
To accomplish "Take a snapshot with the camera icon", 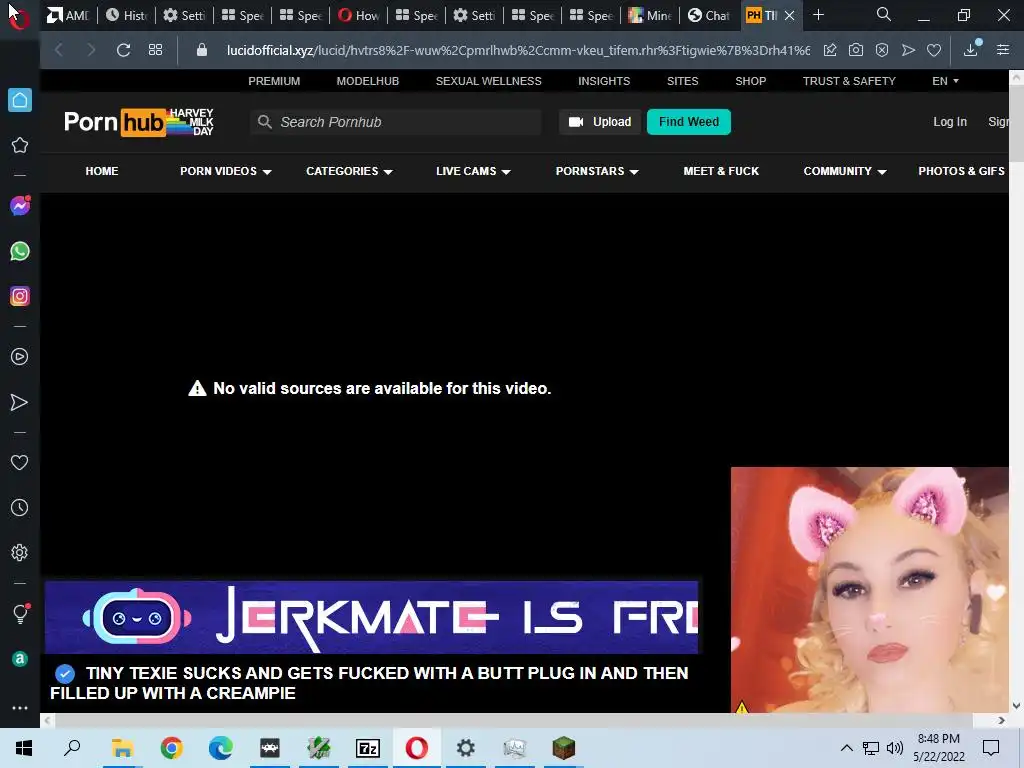I will click(x=856, y=50).
